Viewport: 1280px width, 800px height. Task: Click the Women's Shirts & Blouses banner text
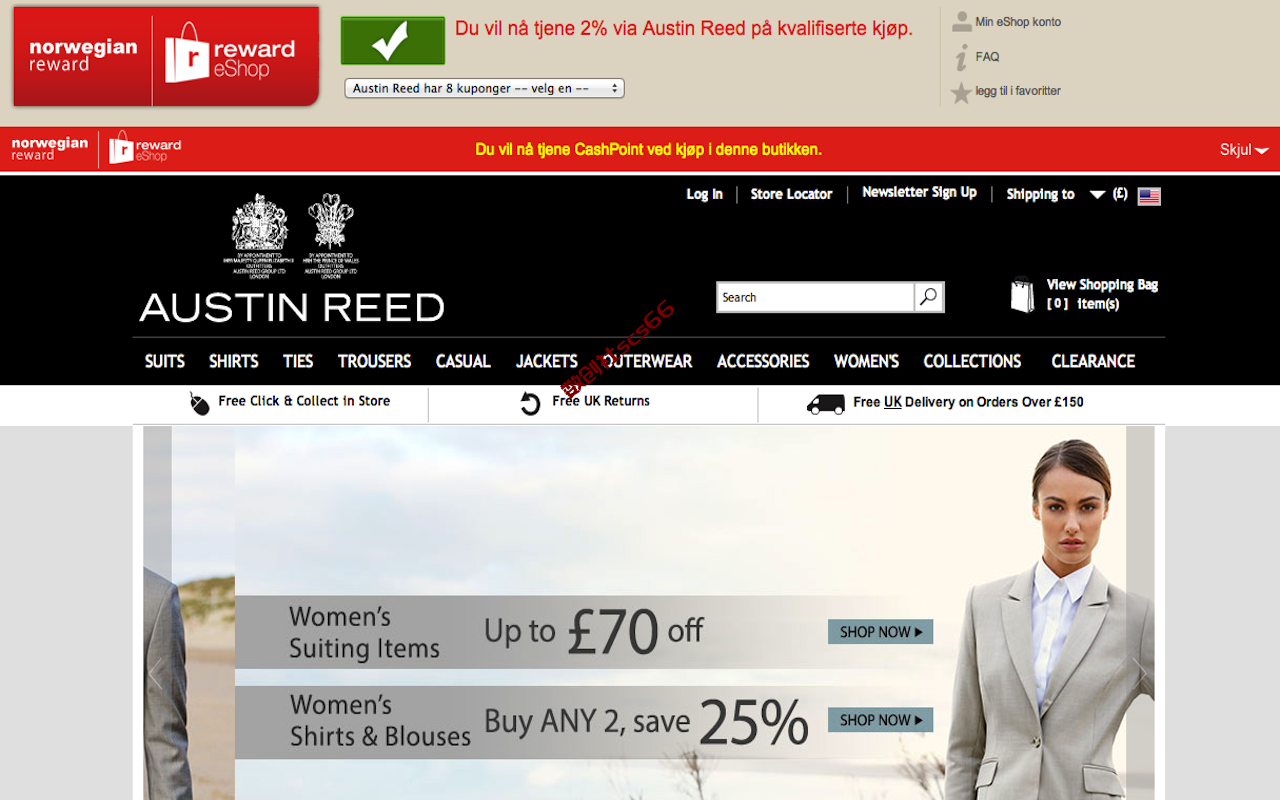tap(380, 721)
